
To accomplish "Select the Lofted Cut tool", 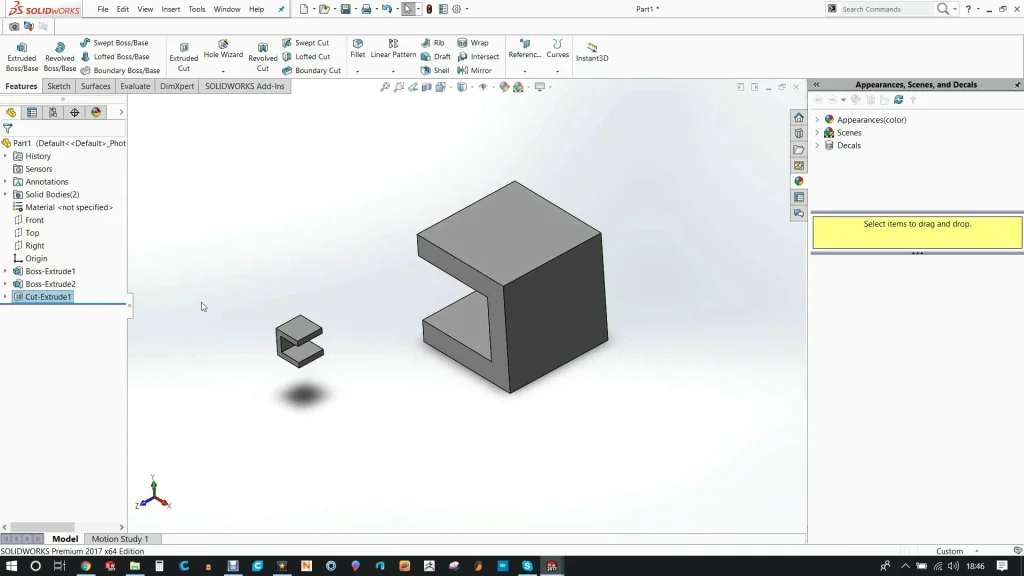I will 306,57.
